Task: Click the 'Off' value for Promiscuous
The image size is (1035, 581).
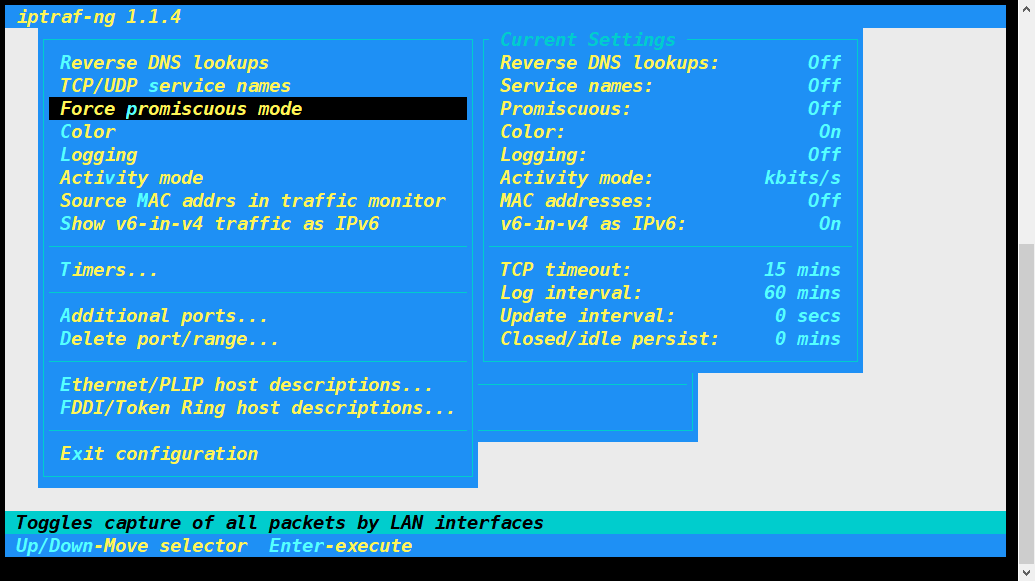Action: pos(824,109)
